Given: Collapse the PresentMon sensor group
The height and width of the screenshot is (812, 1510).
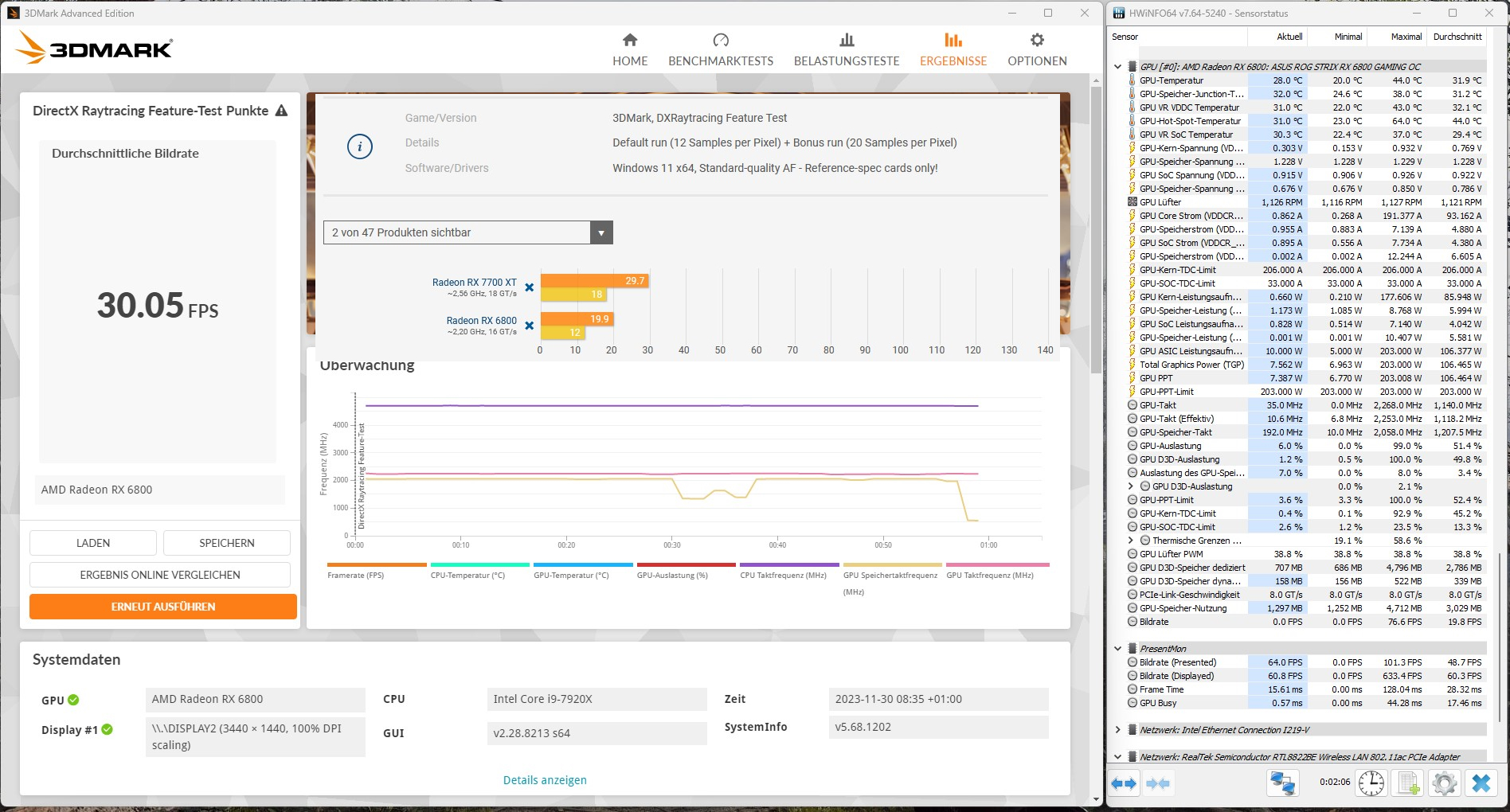Looking at the screenshot, I should click(1117, 649).
